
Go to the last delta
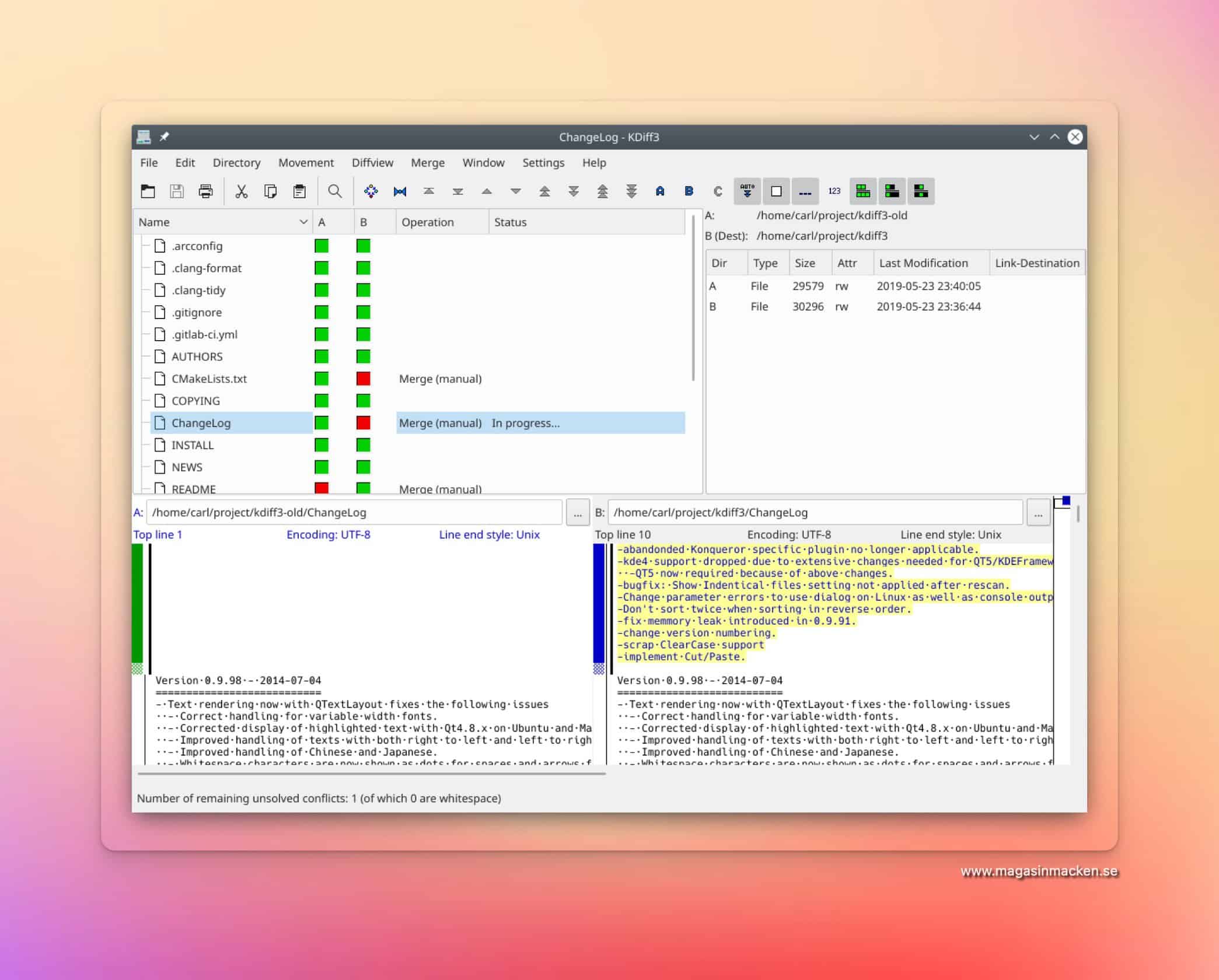click(458, 191)
